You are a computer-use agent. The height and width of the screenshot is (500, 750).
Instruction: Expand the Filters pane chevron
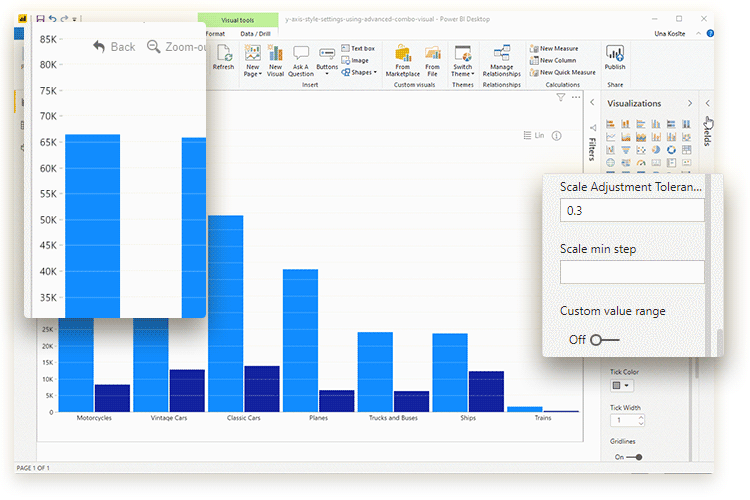592,102
